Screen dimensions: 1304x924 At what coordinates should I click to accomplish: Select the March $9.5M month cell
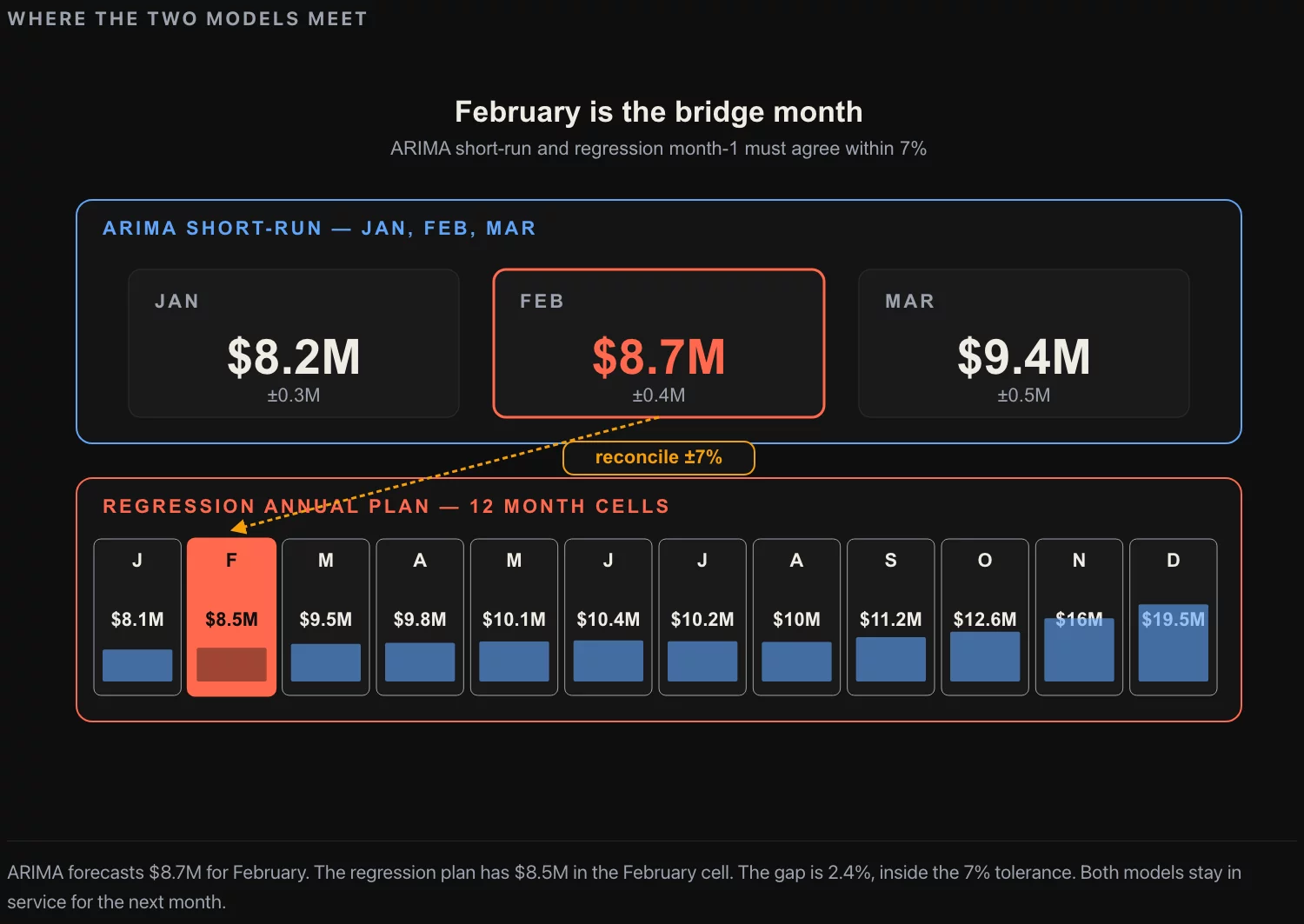tap(326, 617)
